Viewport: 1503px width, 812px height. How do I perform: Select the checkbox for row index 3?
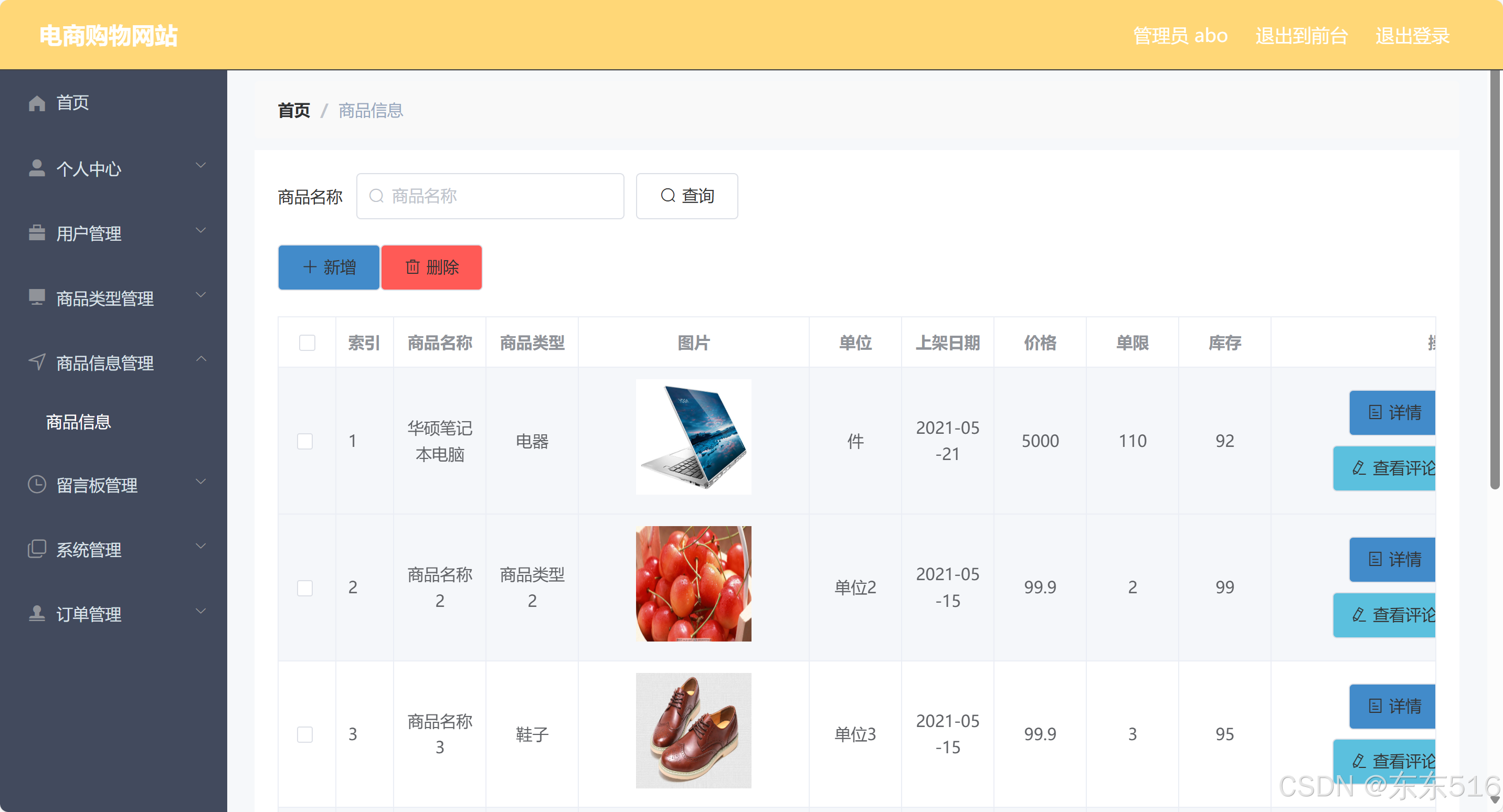pyautogui.click(x=304, y=734)
